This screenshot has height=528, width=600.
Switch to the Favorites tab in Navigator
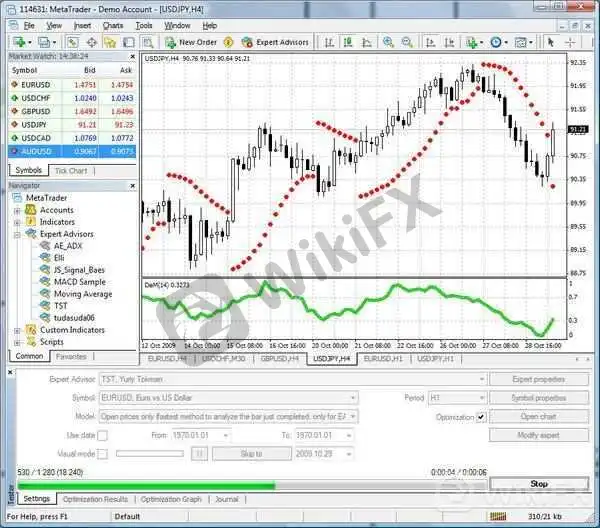[x=71, y=357]
